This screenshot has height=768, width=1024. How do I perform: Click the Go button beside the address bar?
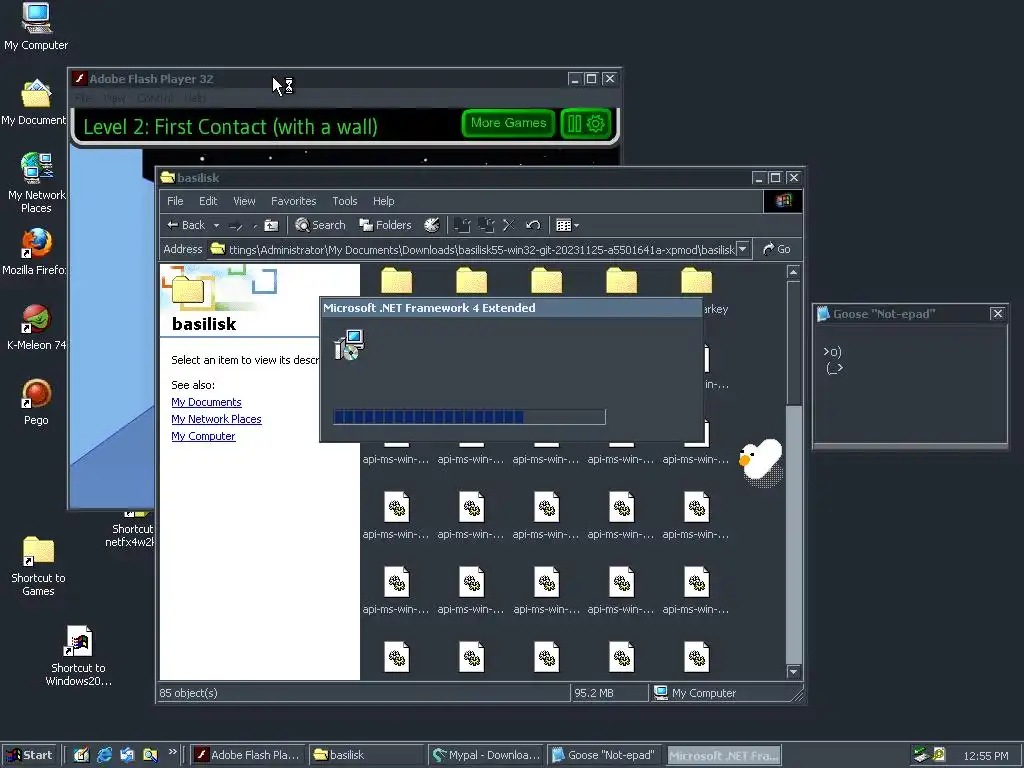(x=776, y=249)
